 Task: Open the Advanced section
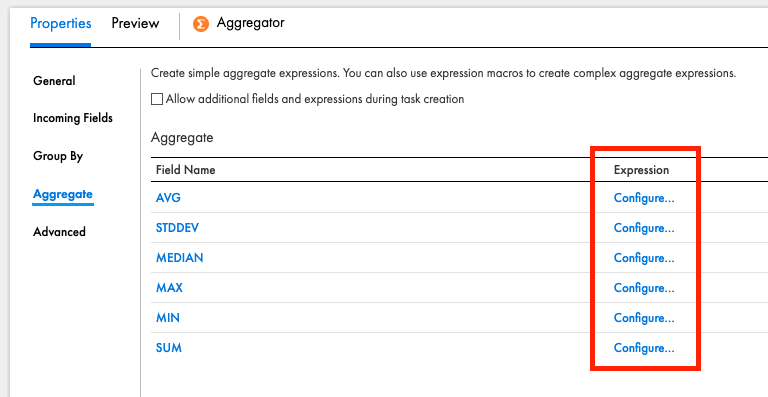tap(59, 232)
